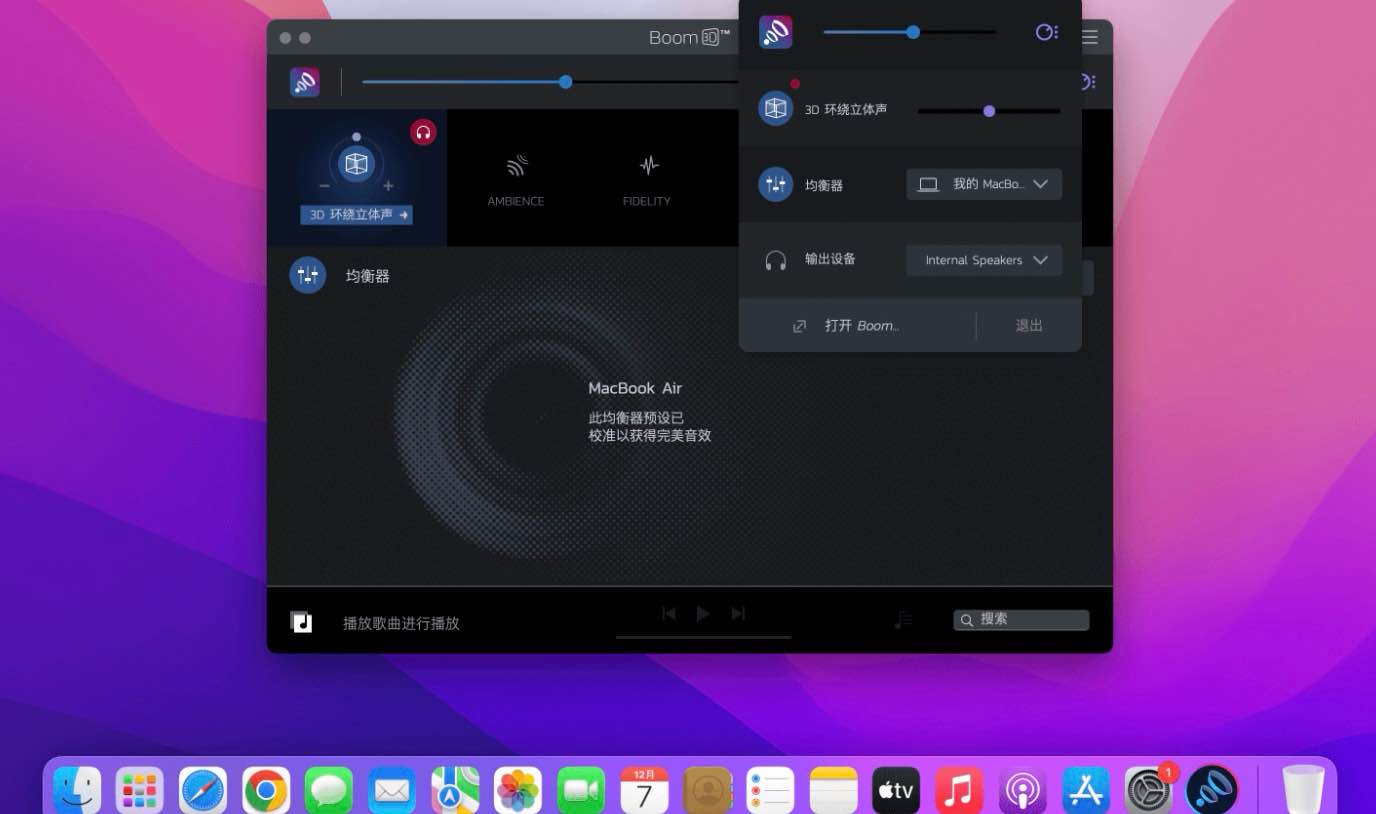The height and width of the screenshot is (814, 1376).
Task: Go to previous track
Action: pos(669,613)
